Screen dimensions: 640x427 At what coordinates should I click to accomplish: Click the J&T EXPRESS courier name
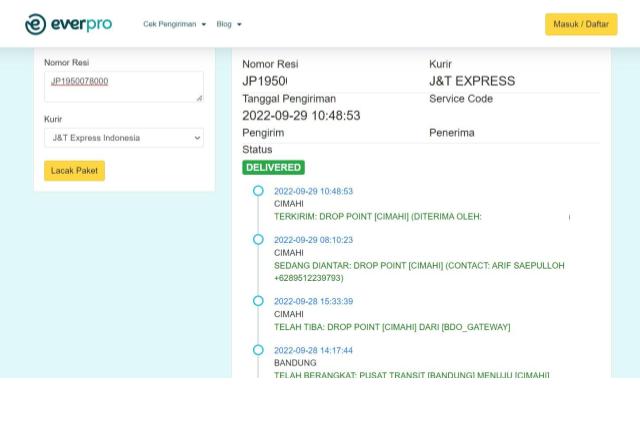click(472, 81)
